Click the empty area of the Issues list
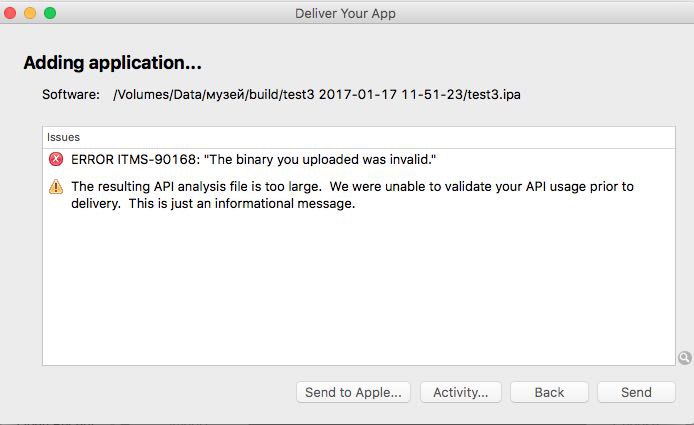The height and width of the screenshot is (425, 694). click(358, 290)
